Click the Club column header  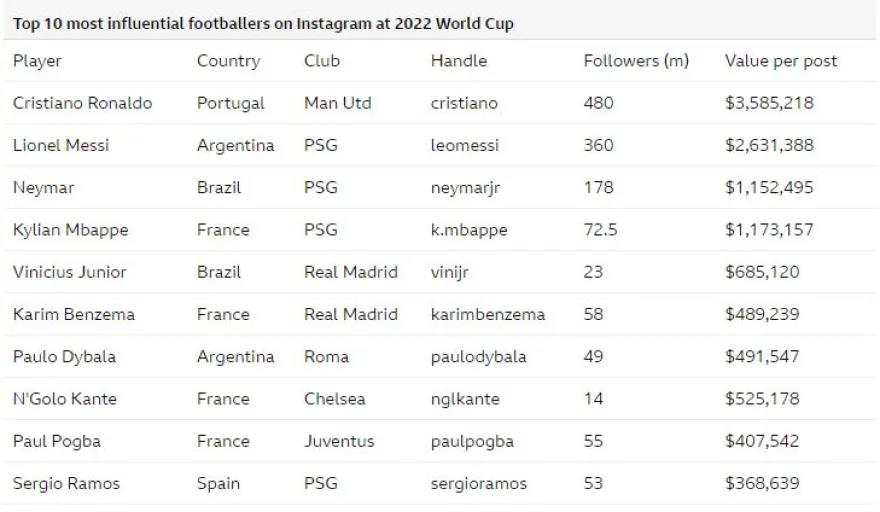pyautogui.click(x=322, y=61)
